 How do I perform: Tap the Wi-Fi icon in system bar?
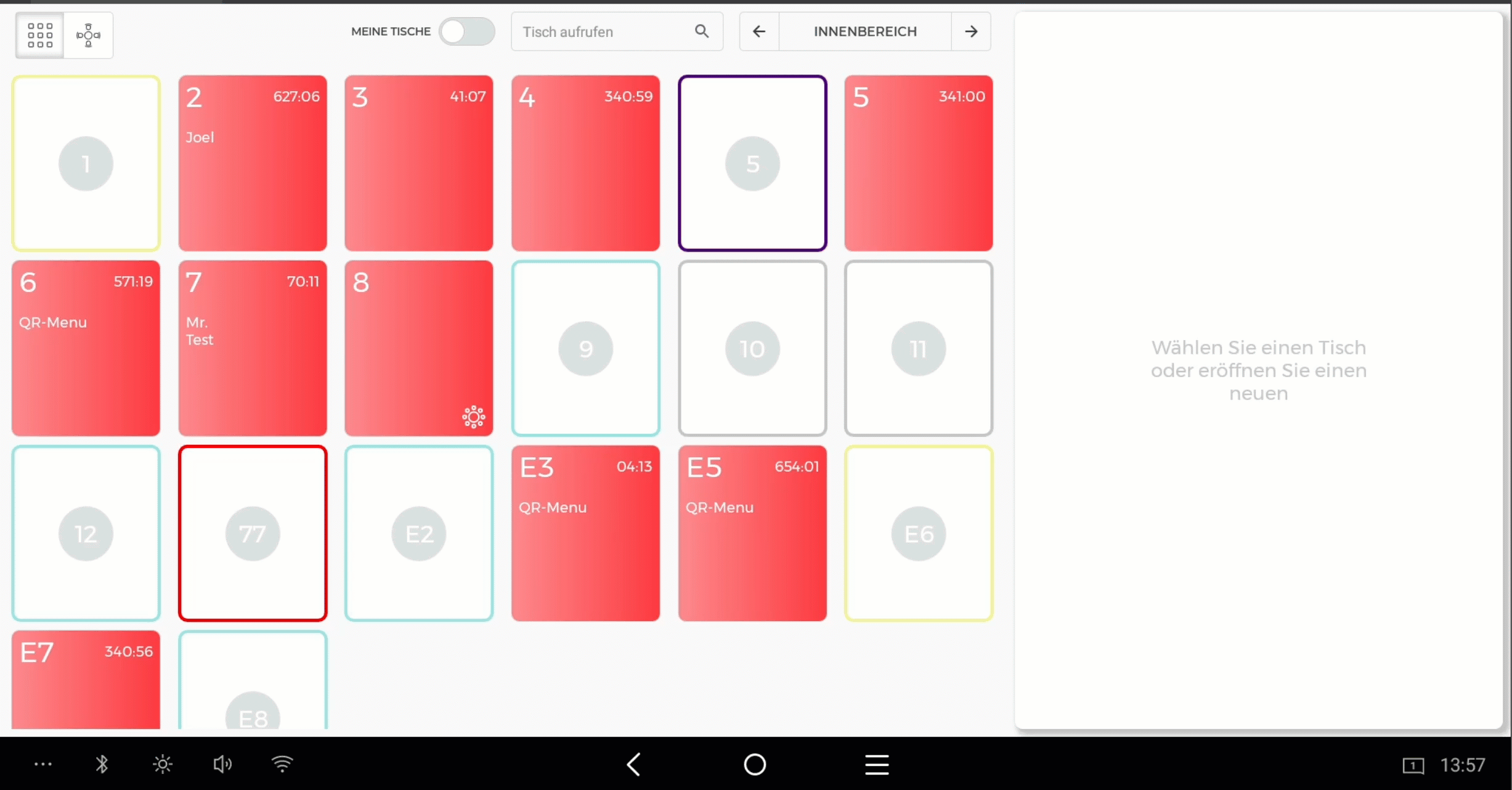coord(282,764)
